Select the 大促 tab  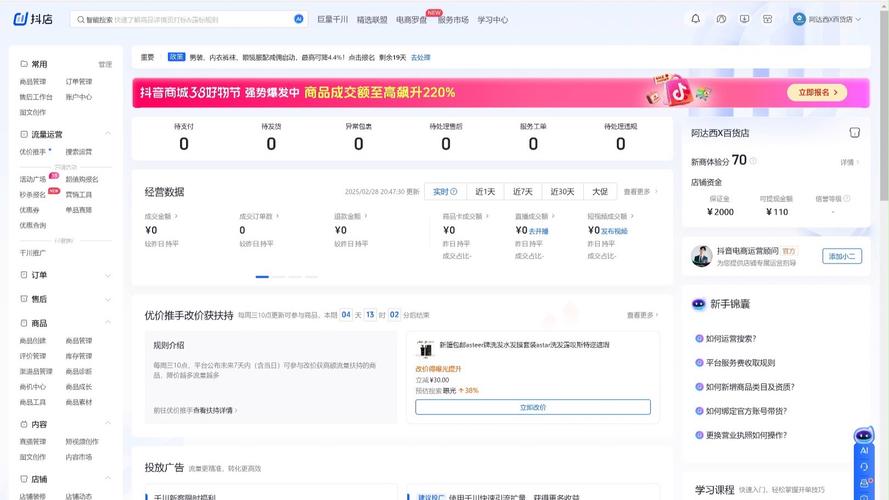(x=600, y=192)
